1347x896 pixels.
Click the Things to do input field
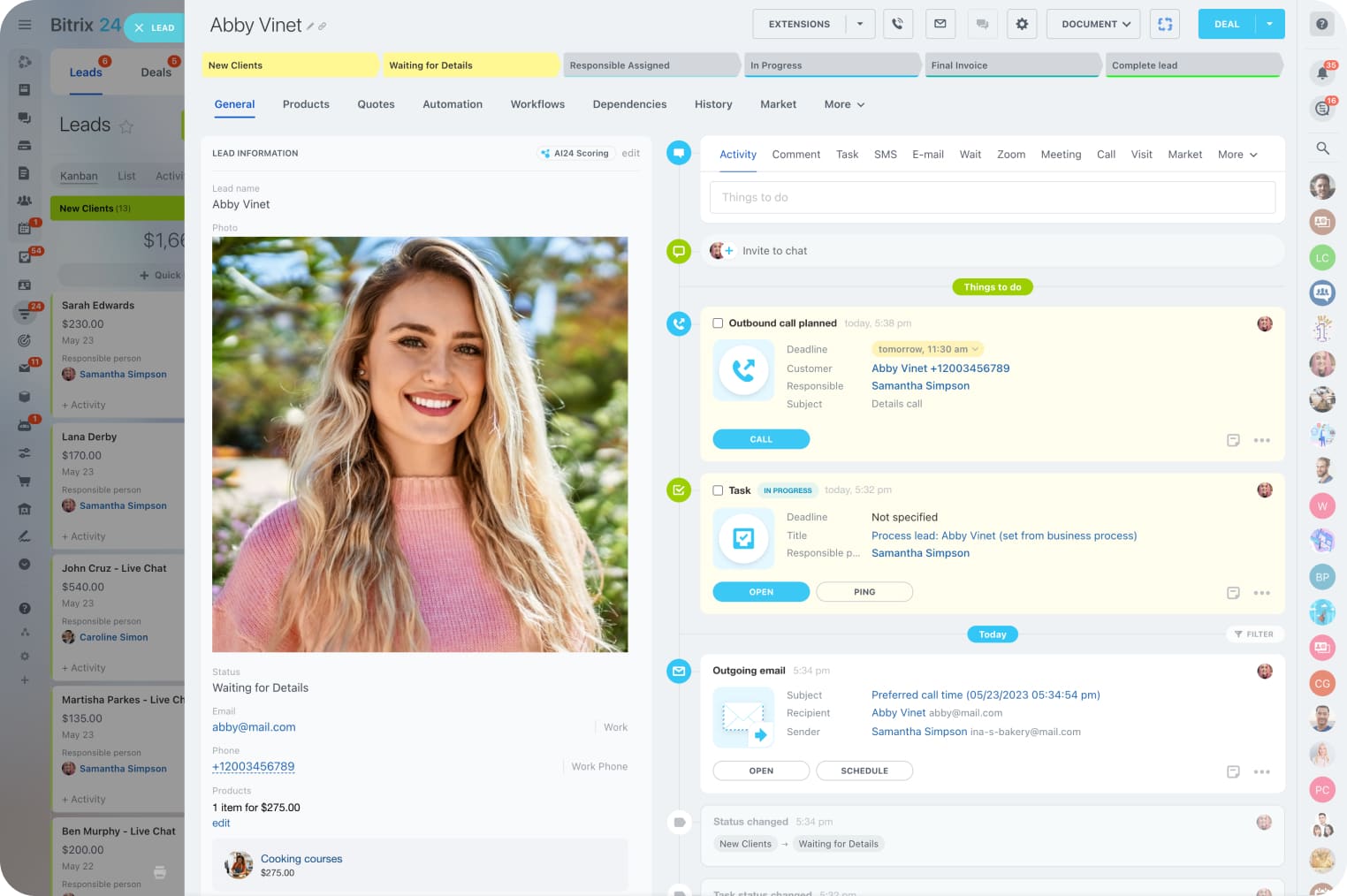click(x=992, y=197)
